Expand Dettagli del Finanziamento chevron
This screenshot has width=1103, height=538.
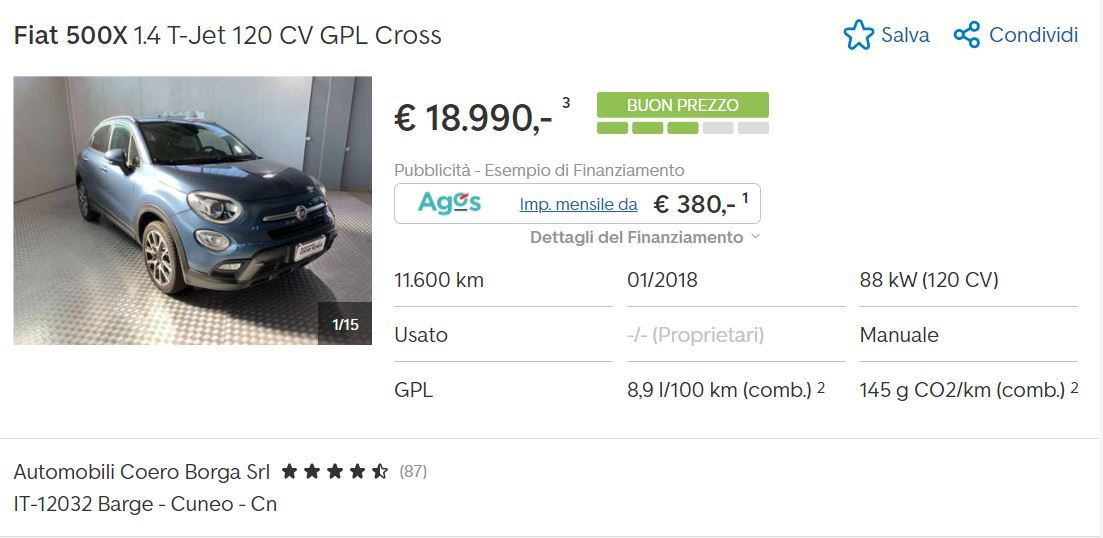tap(755, 237)
